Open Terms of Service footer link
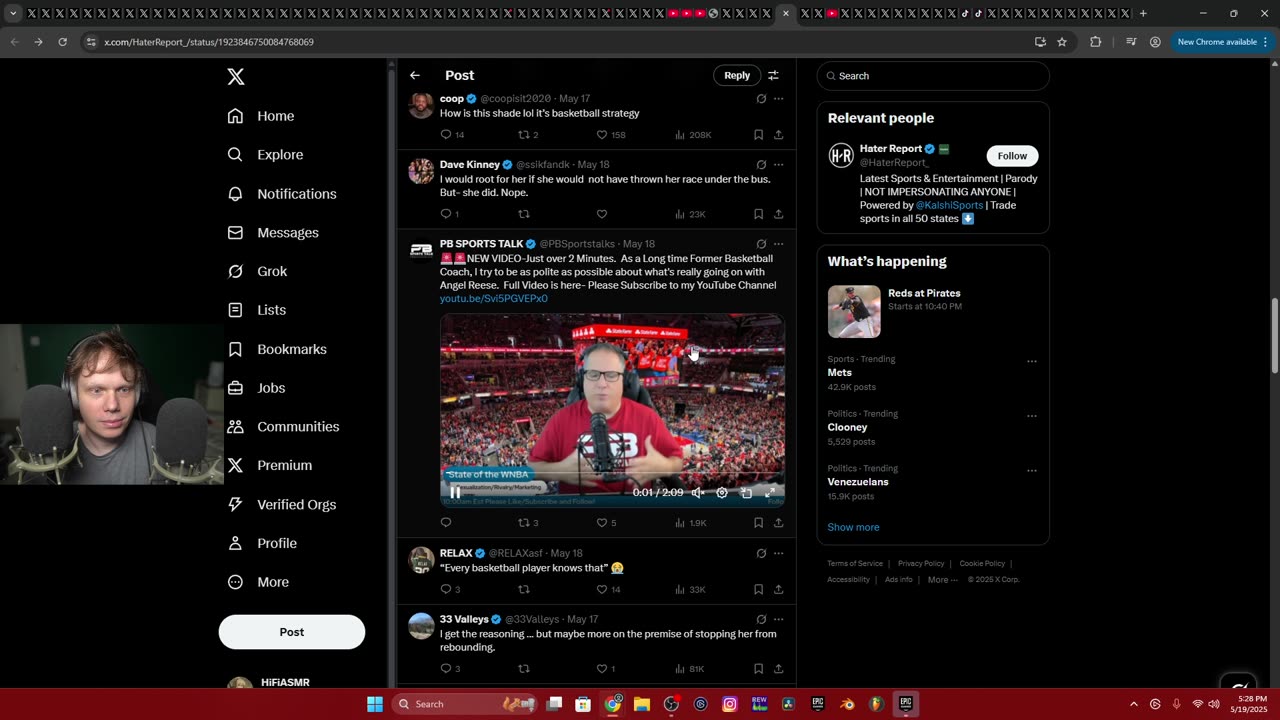The height and width of the screenshot is (720, 1280). pyautogui.click(x=855, y=564)
